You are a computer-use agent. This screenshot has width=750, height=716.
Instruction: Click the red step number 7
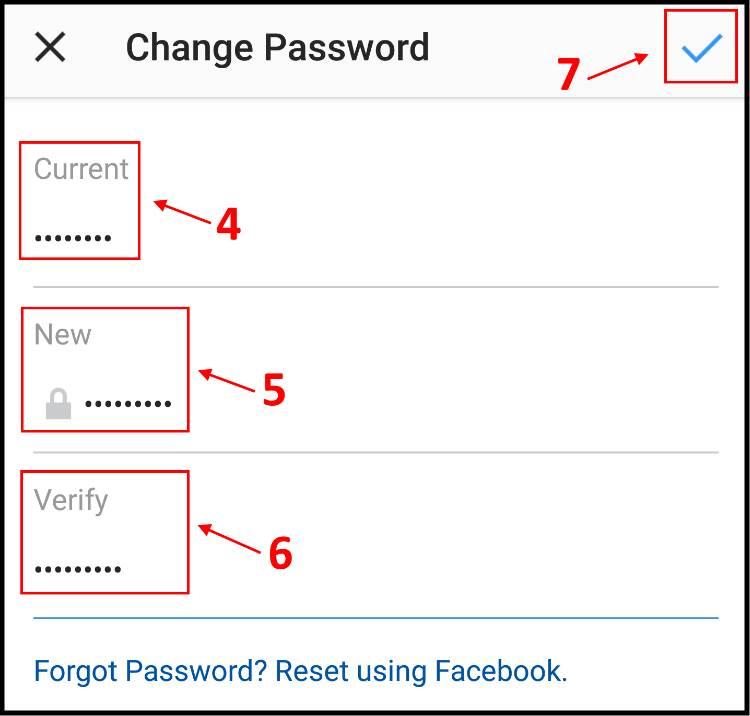[x=569, y=74]
